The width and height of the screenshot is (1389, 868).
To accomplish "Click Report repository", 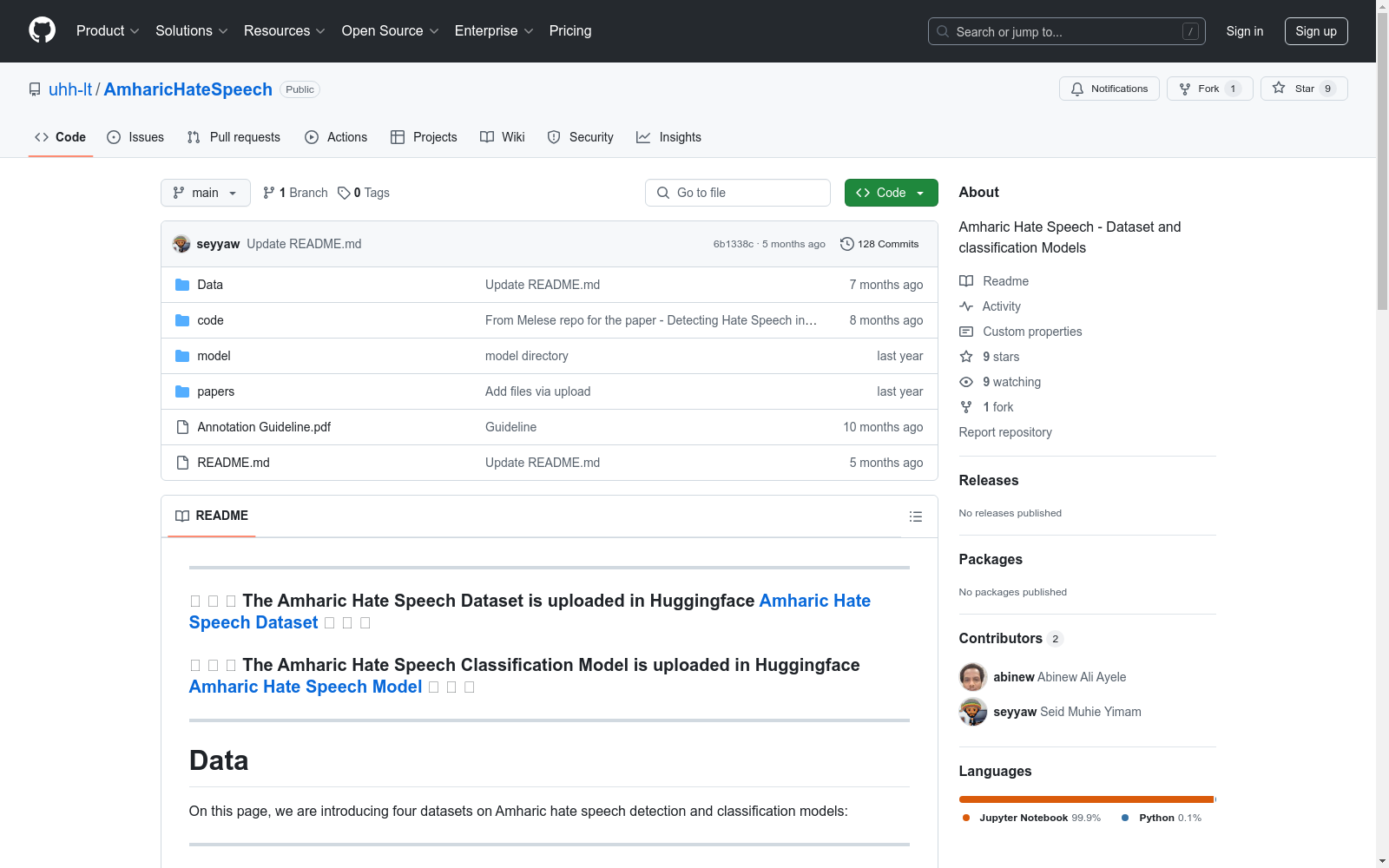I will [x=1005, y=432].
